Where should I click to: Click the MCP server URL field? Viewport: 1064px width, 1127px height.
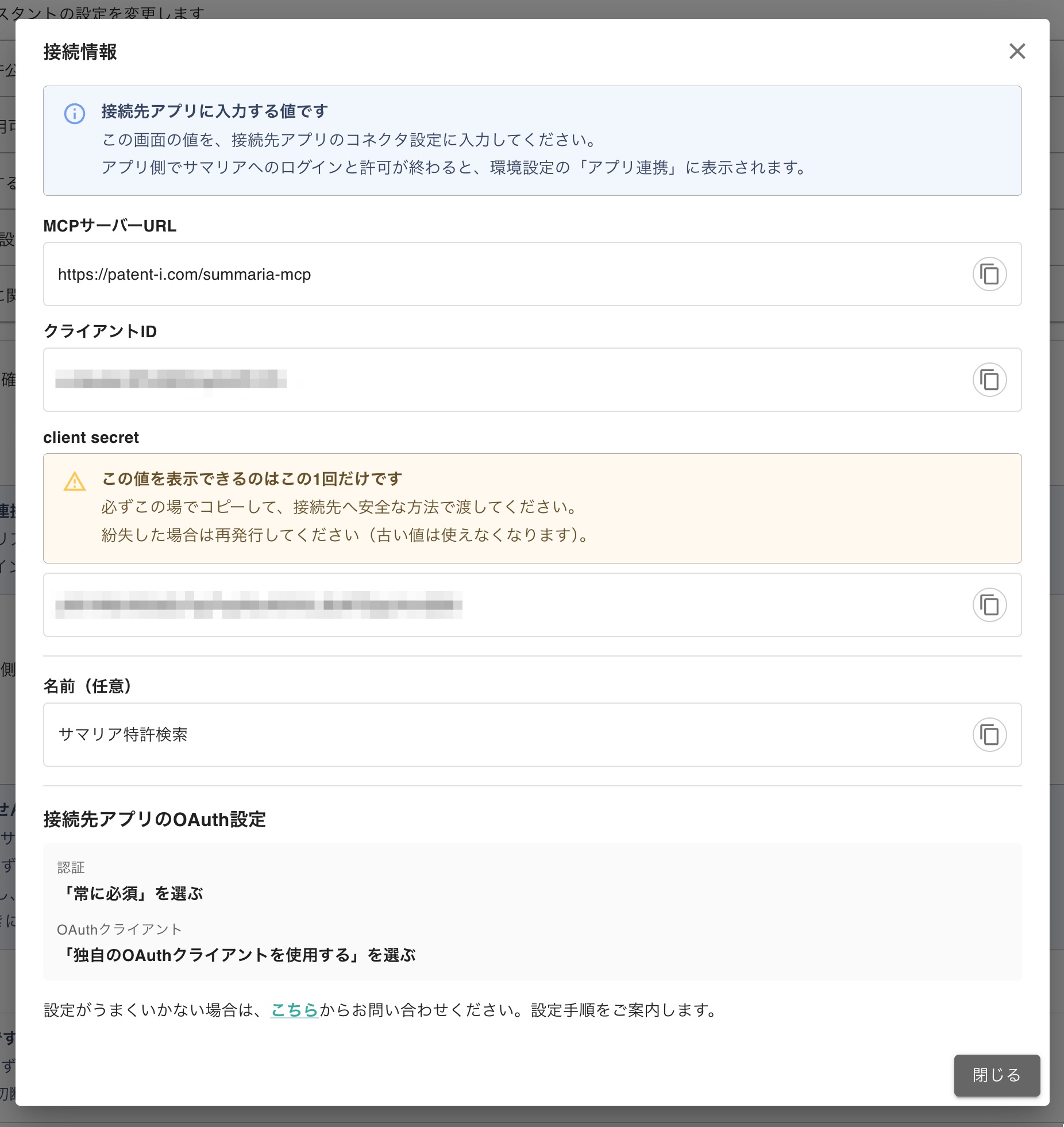[x=532, y=274]
